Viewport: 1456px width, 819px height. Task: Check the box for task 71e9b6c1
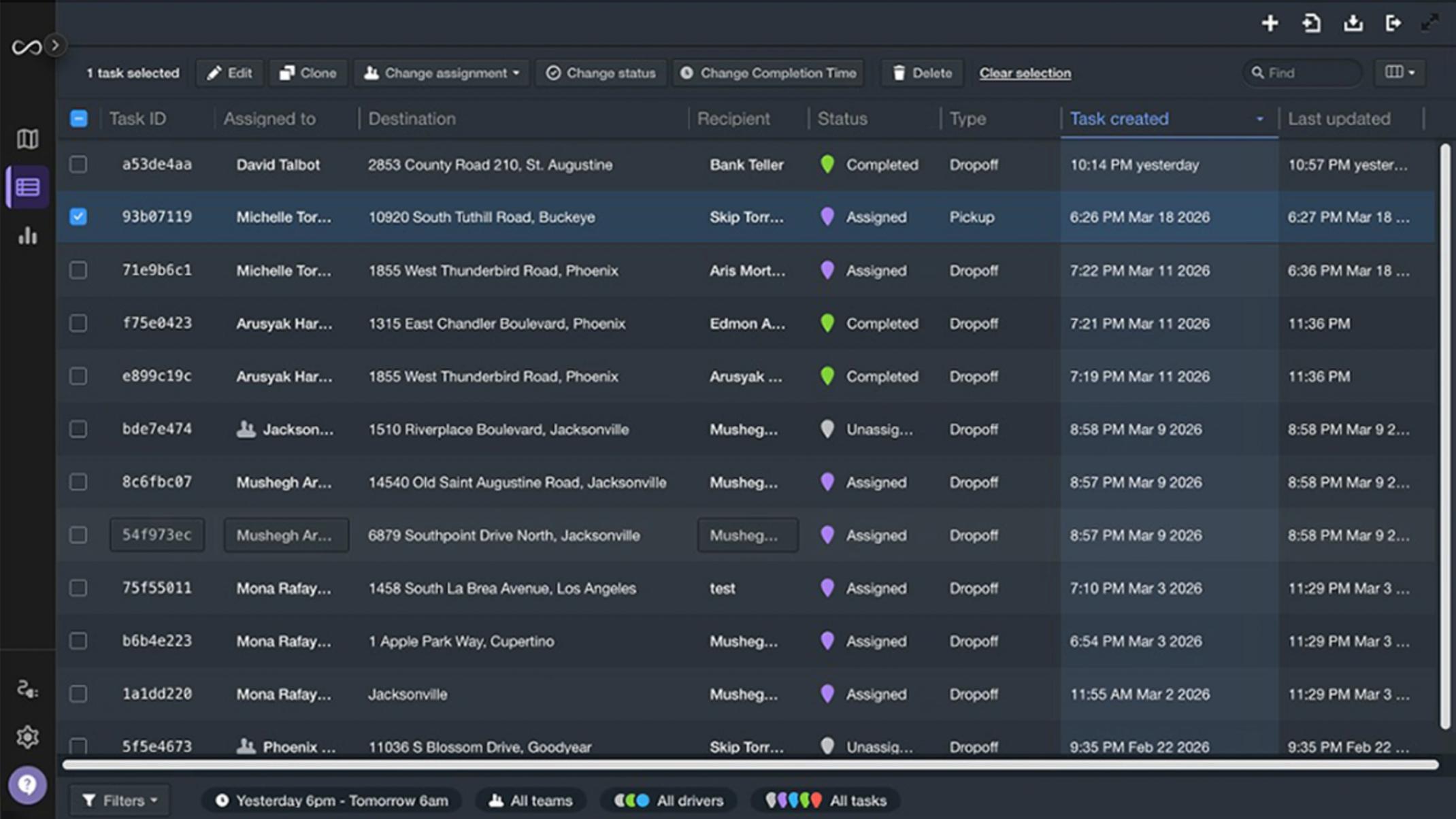[x=79, y=270]
